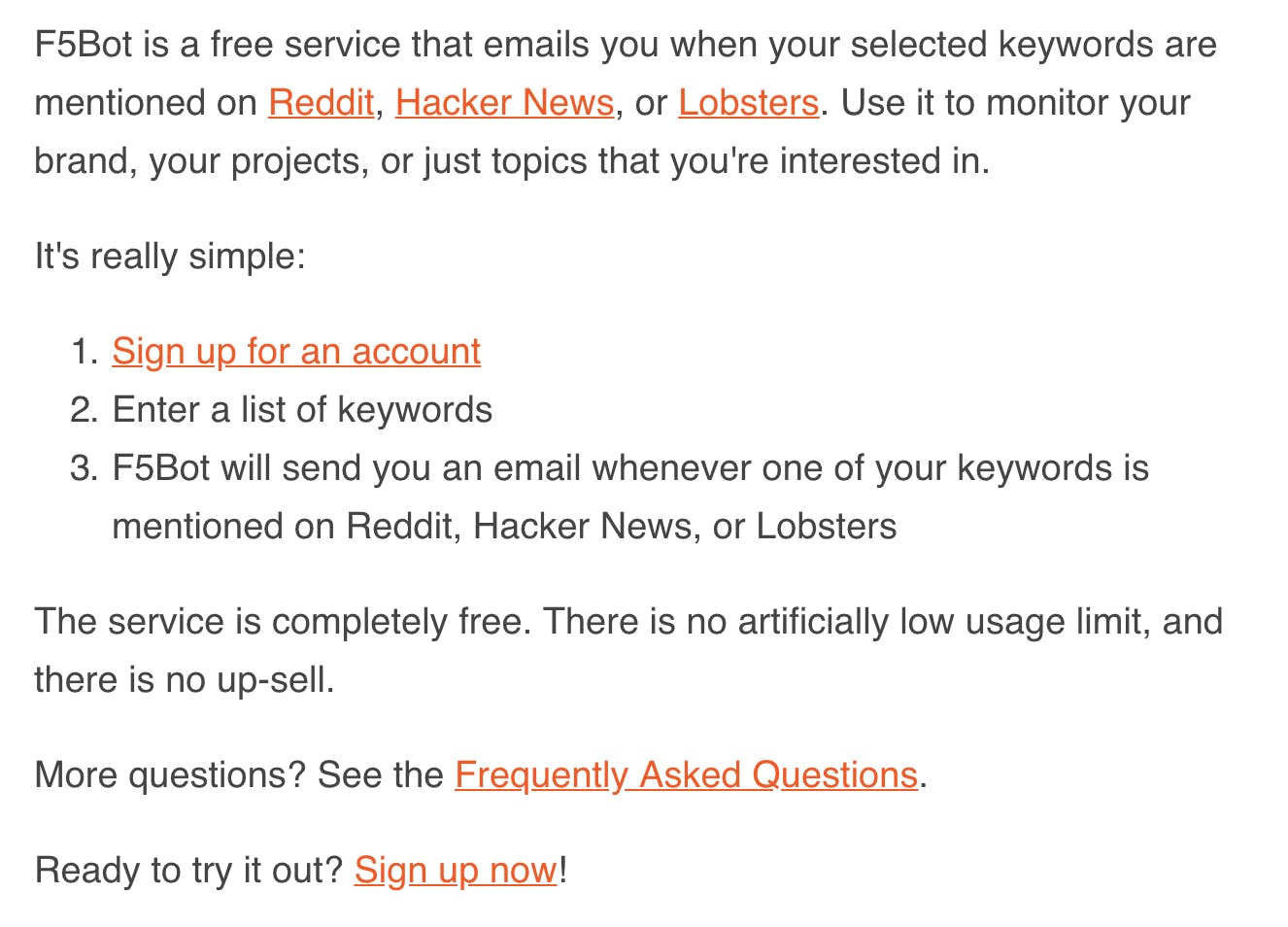Click the intro paragraph starting 'F5Bot is a free service'
Screen dimensions: 1288x927
click(626, 103)
